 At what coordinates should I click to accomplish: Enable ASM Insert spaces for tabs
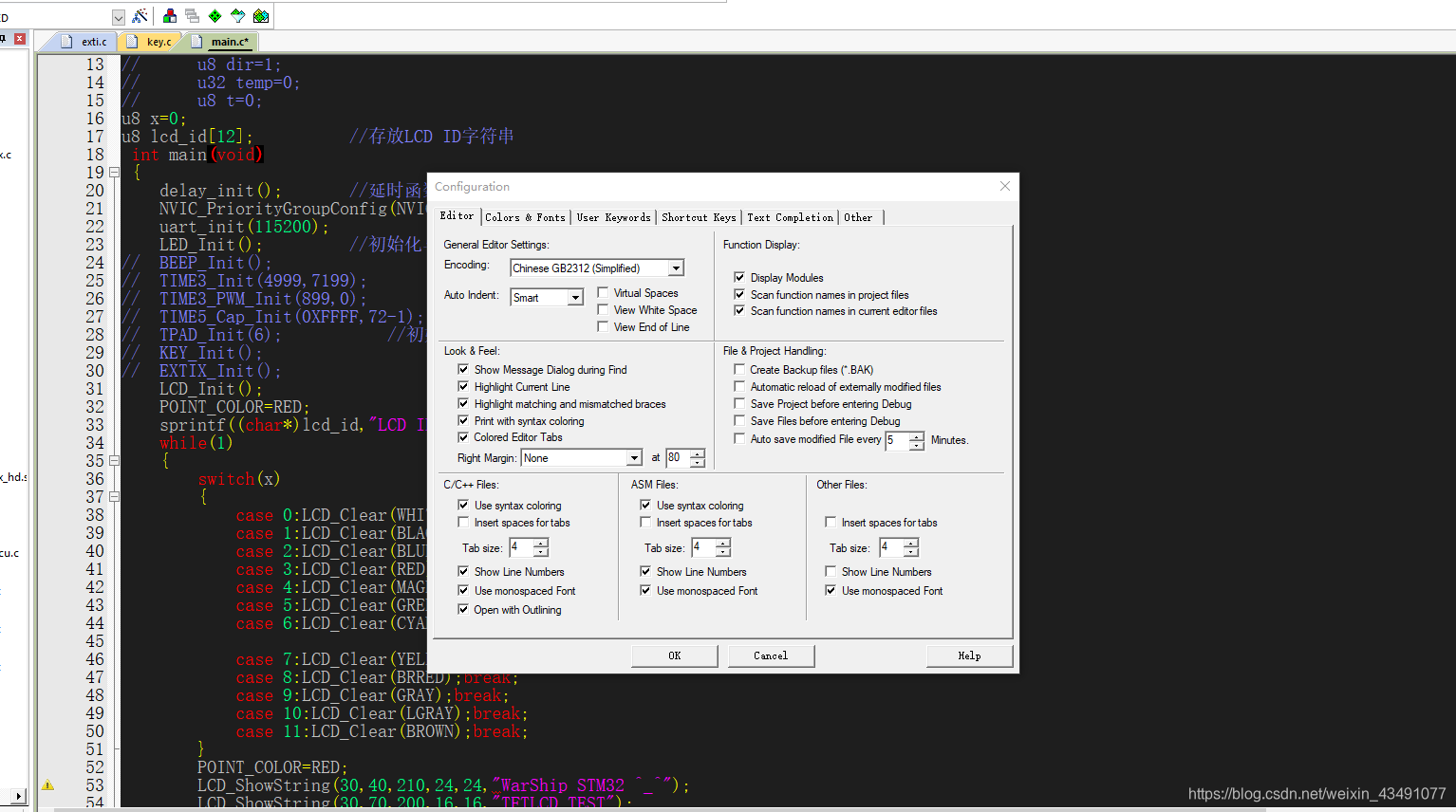coord(645,522)
